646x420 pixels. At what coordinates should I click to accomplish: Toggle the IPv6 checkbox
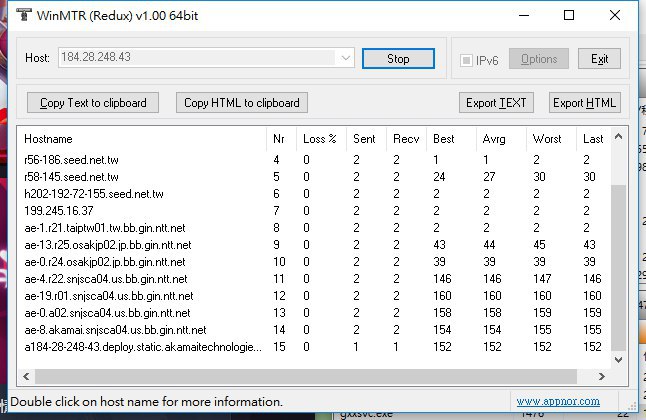467,59
